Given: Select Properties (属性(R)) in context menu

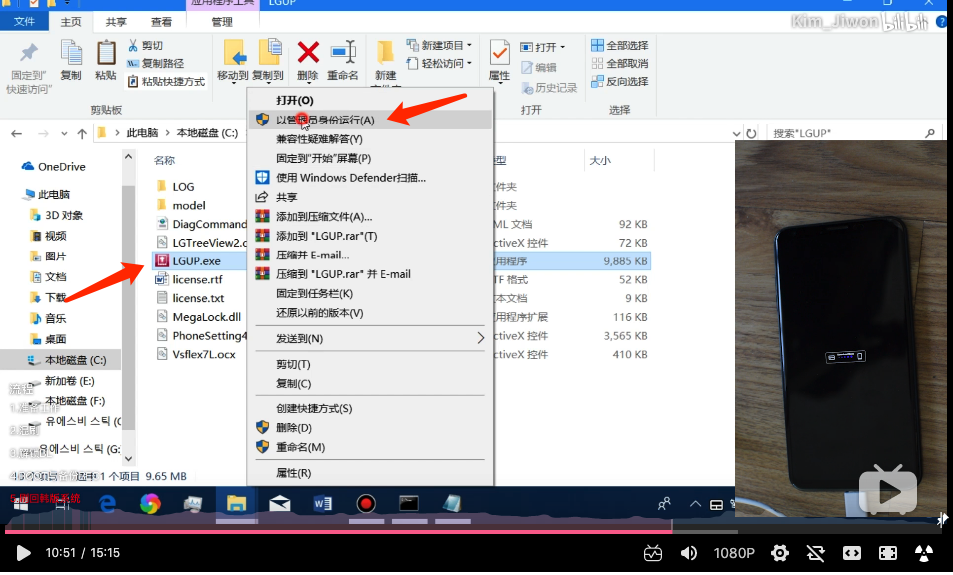Looking at the screenshot, I should [370, 473].
